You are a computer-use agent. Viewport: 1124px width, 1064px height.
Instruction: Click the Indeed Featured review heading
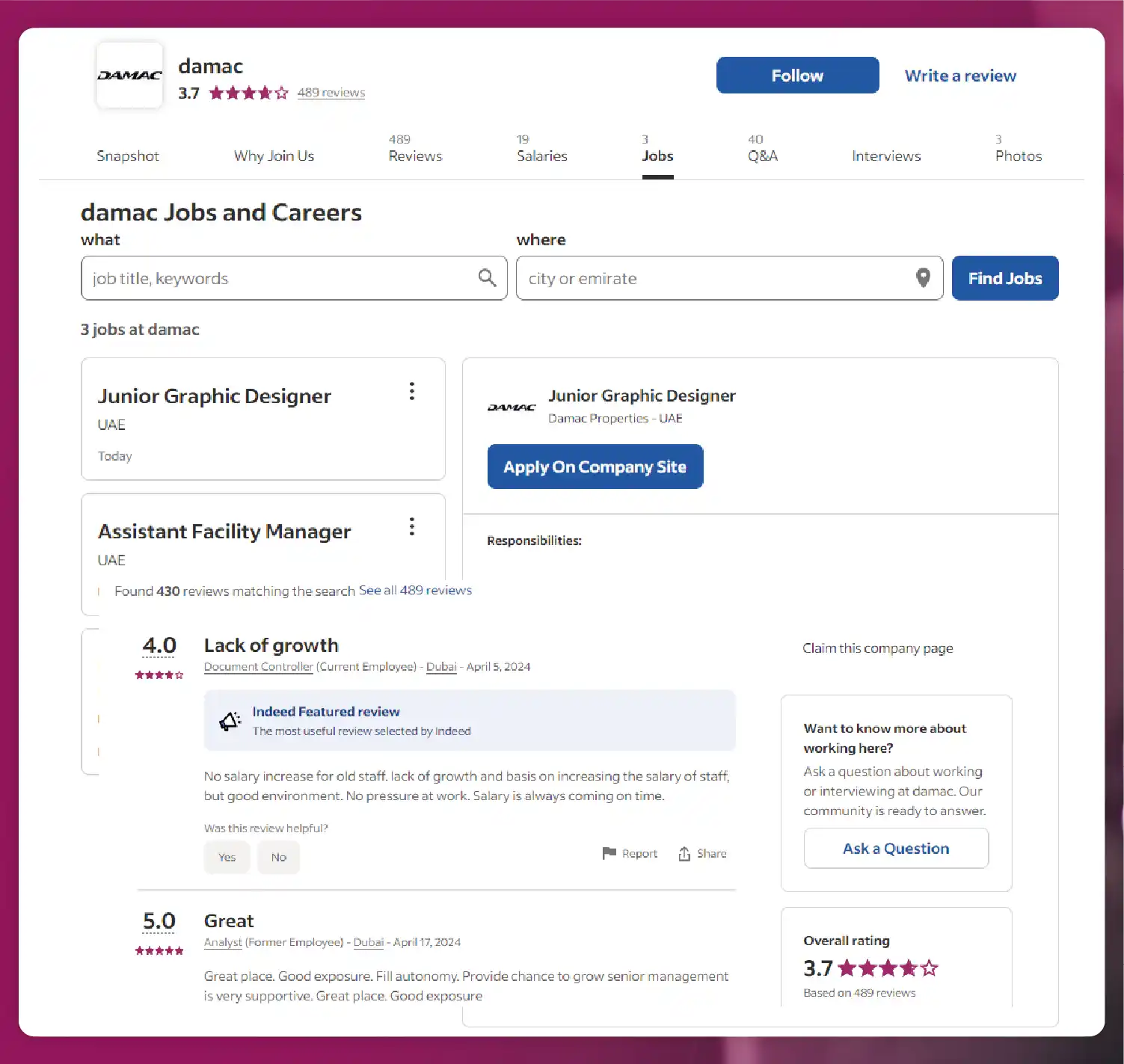[326, 712]
